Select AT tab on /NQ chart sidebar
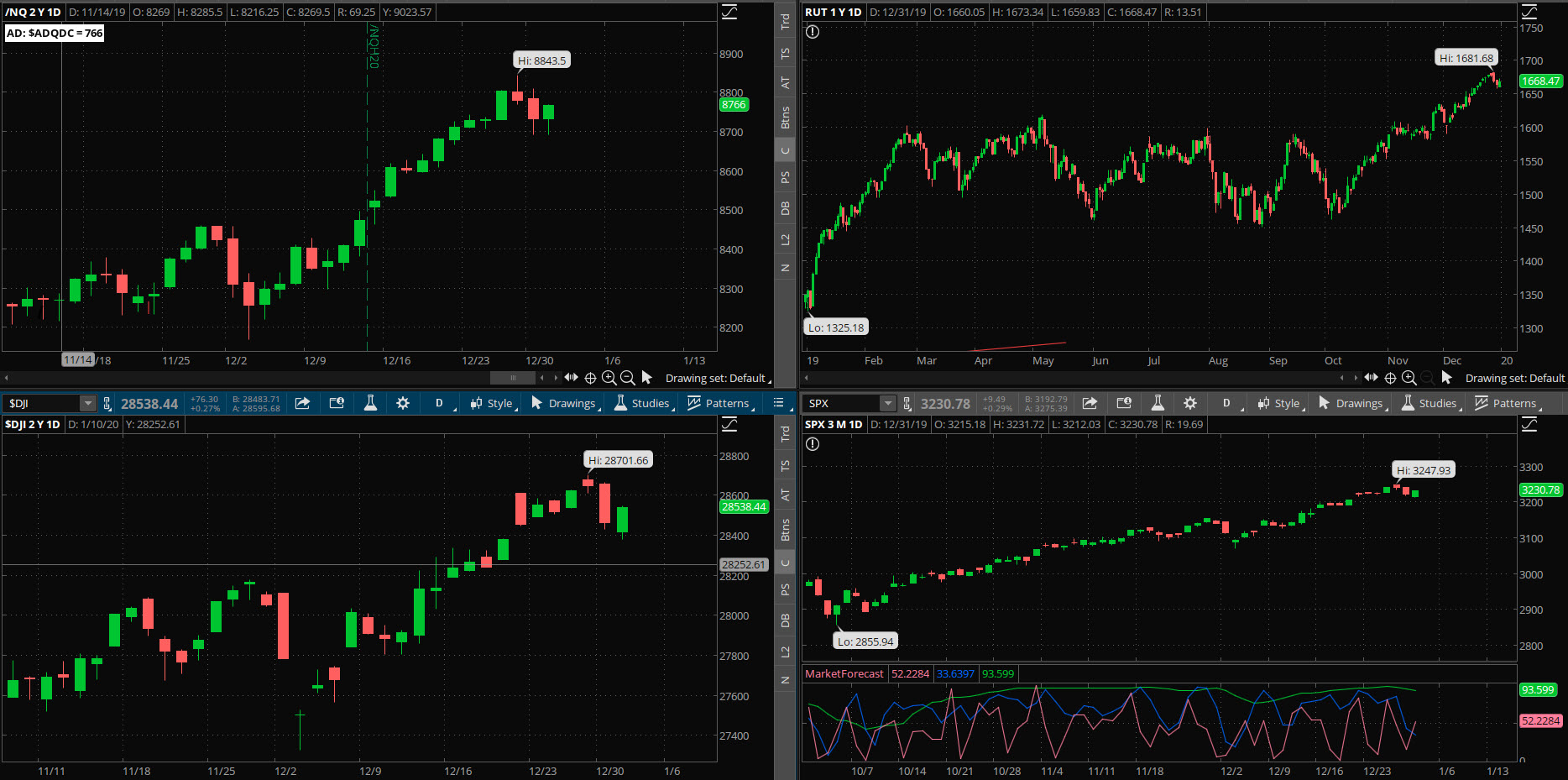Image resolution: width=1568 pixels, height=780 pixels. coord(785,82)
